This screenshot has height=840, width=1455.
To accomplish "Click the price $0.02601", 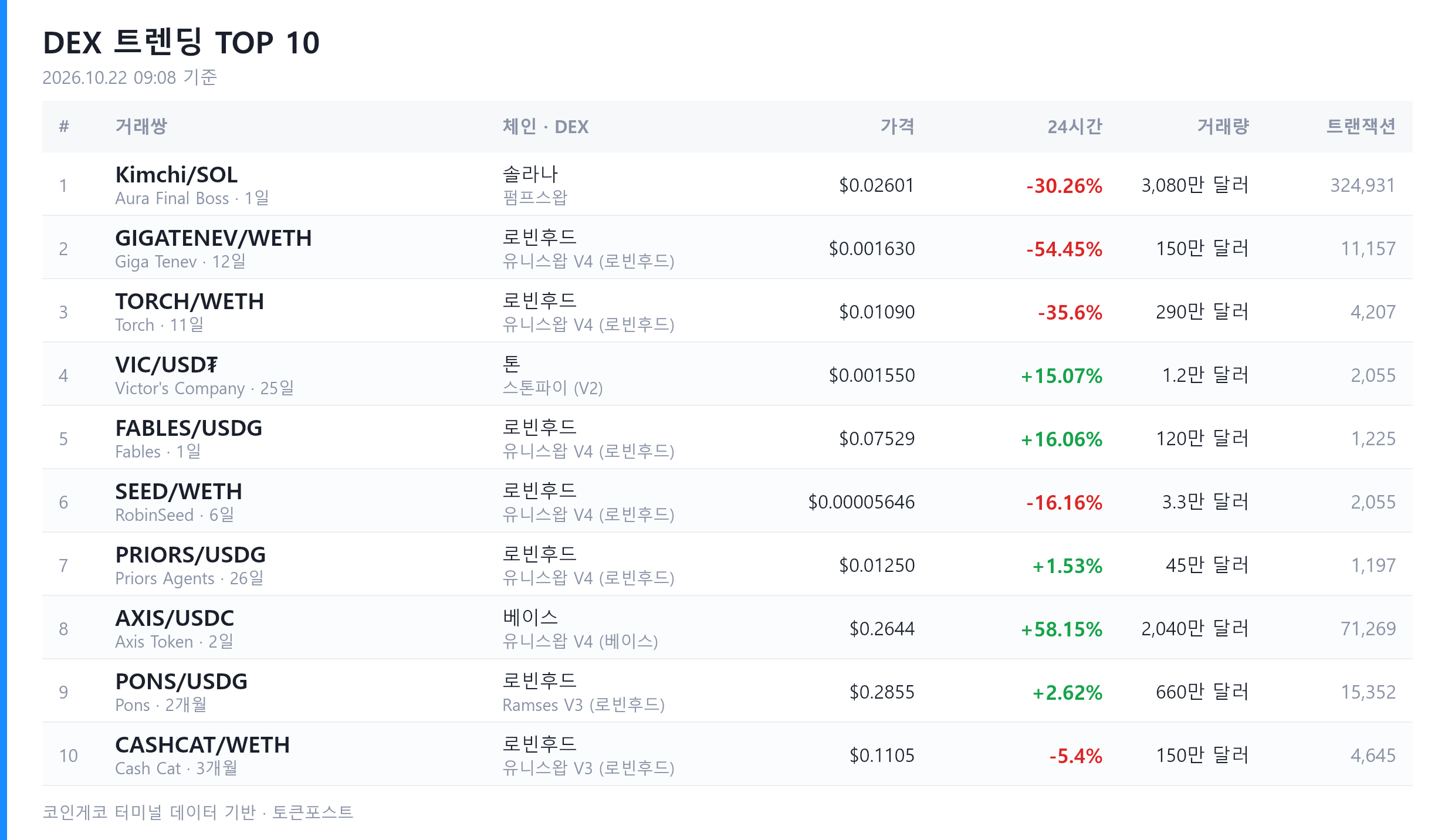I will coord(877,185).
